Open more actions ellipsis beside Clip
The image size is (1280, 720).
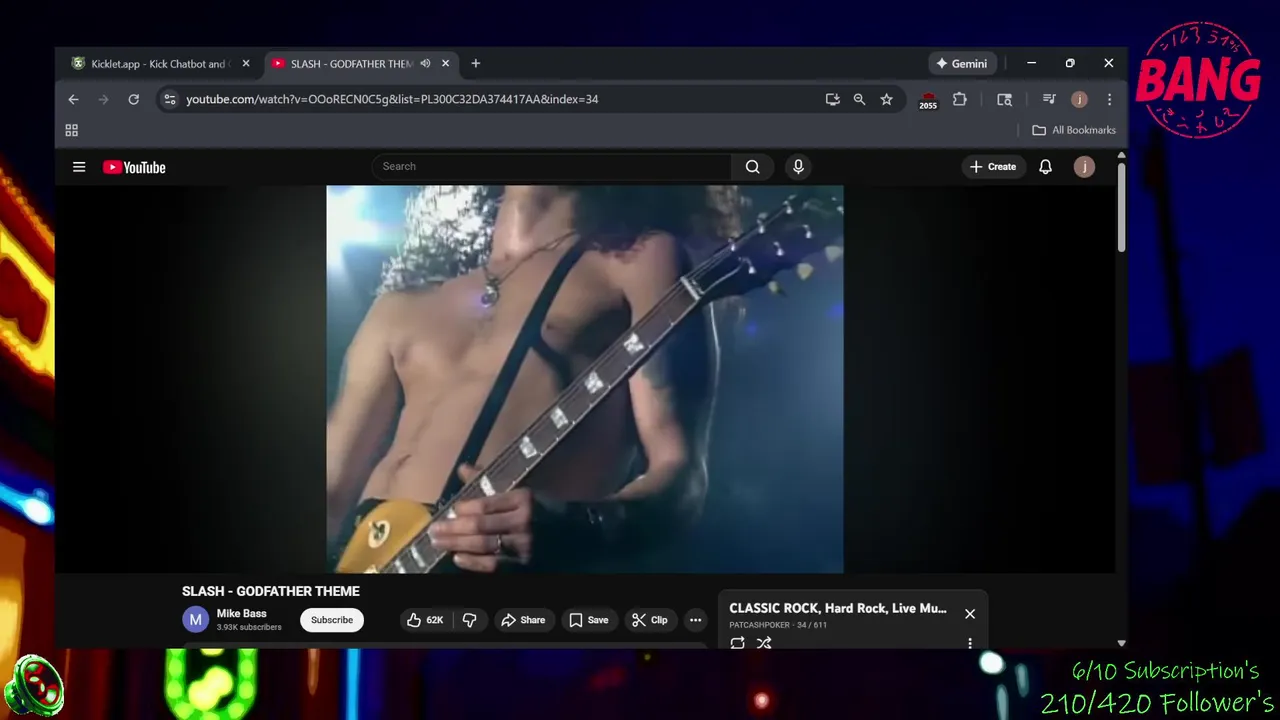tap(695, 620)
